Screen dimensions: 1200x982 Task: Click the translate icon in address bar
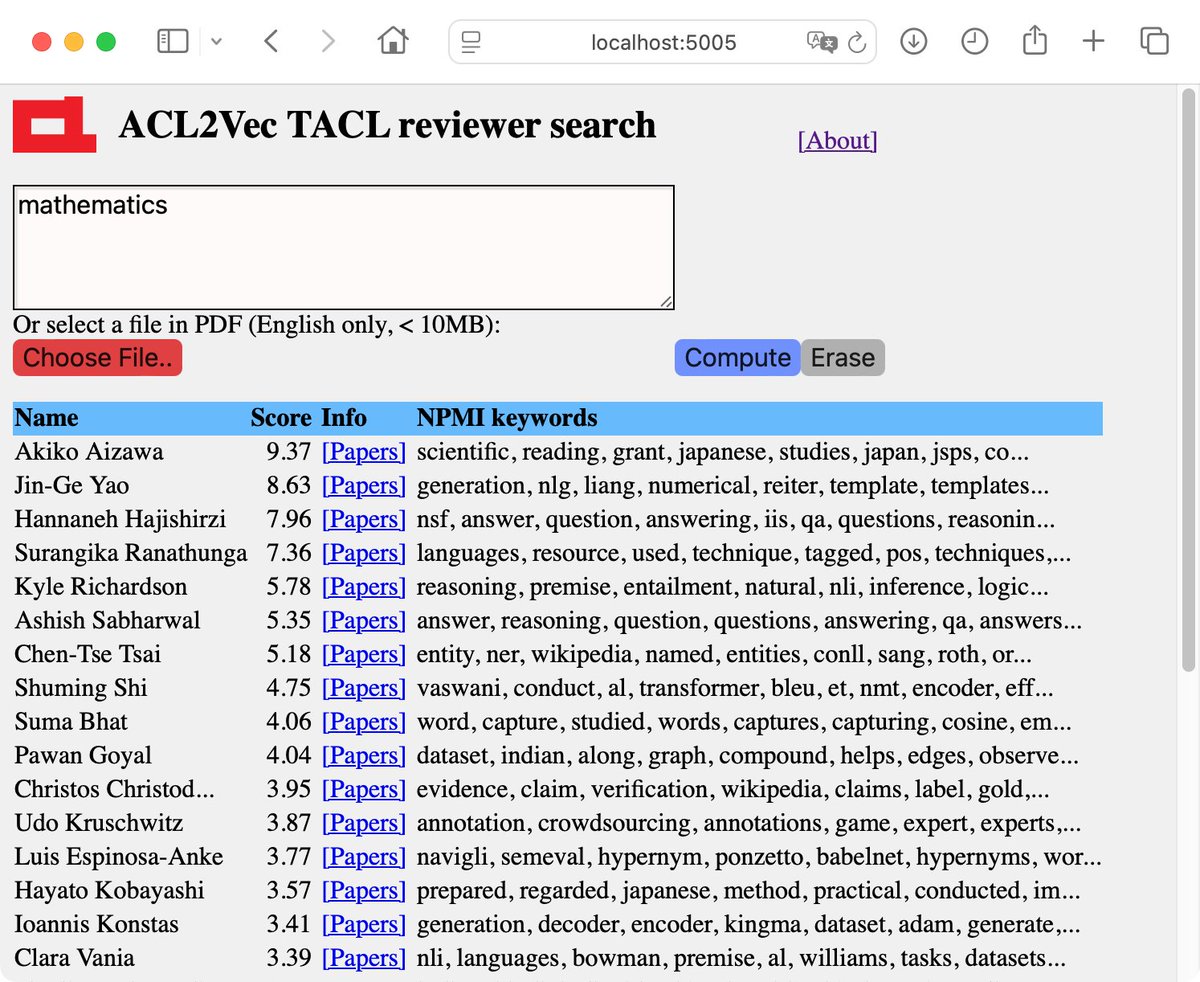coord(821,42)
